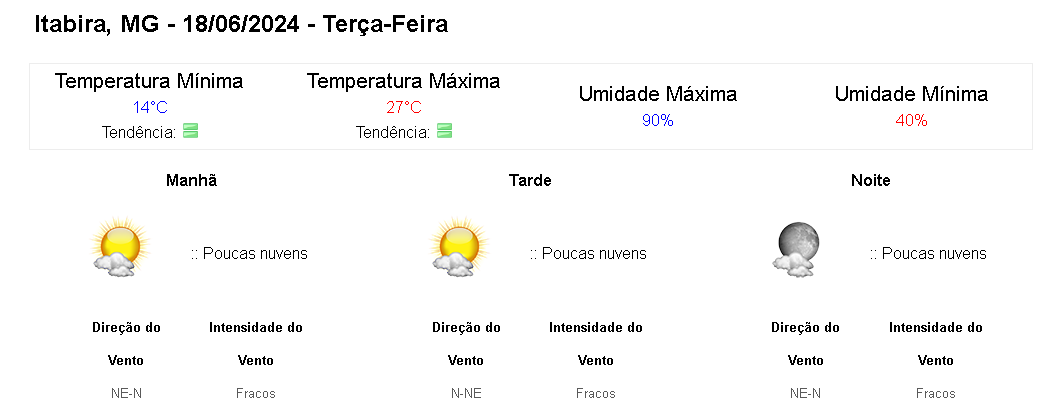Click the night Fracos wind intensity value
1061x417 pixels.
935,394
